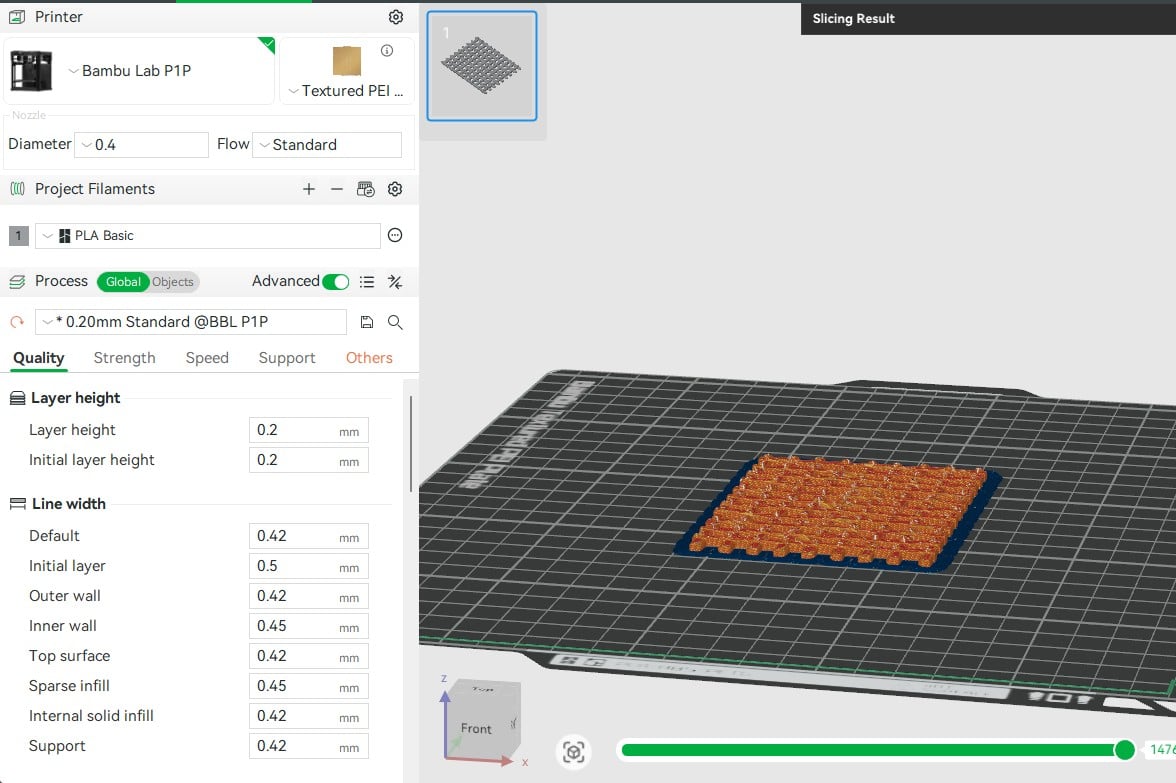
Task: Click the Layer height section icon
Action: coord(17,398)
